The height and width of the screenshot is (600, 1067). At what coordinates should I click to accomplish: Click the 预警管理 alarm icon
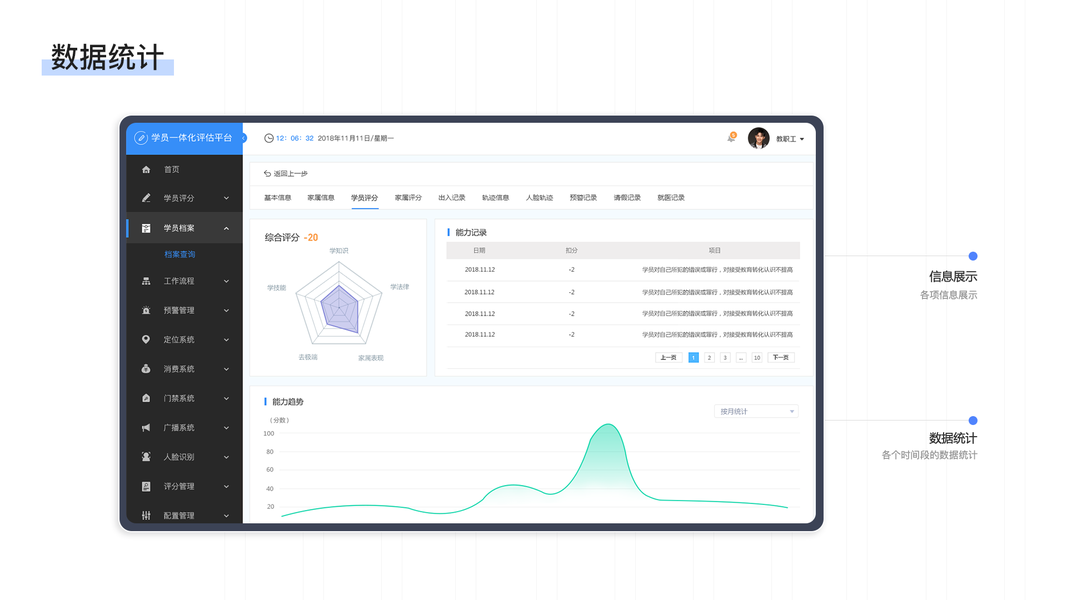tap(146, 310)
